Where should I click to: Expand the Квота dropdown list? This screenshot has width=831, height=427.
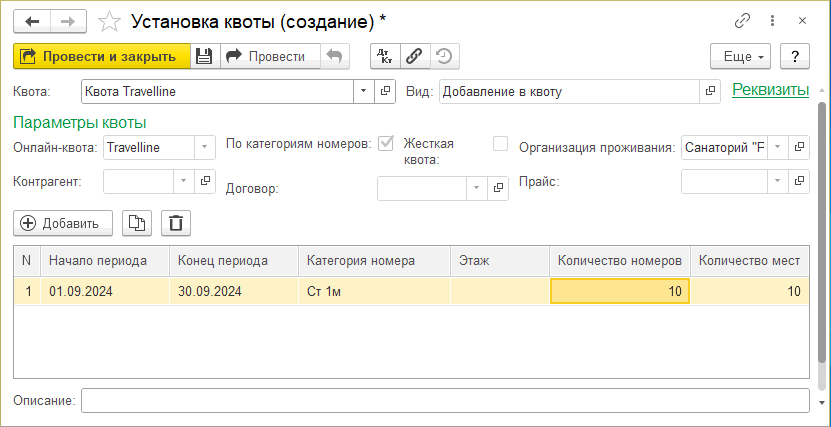point(363,91)
